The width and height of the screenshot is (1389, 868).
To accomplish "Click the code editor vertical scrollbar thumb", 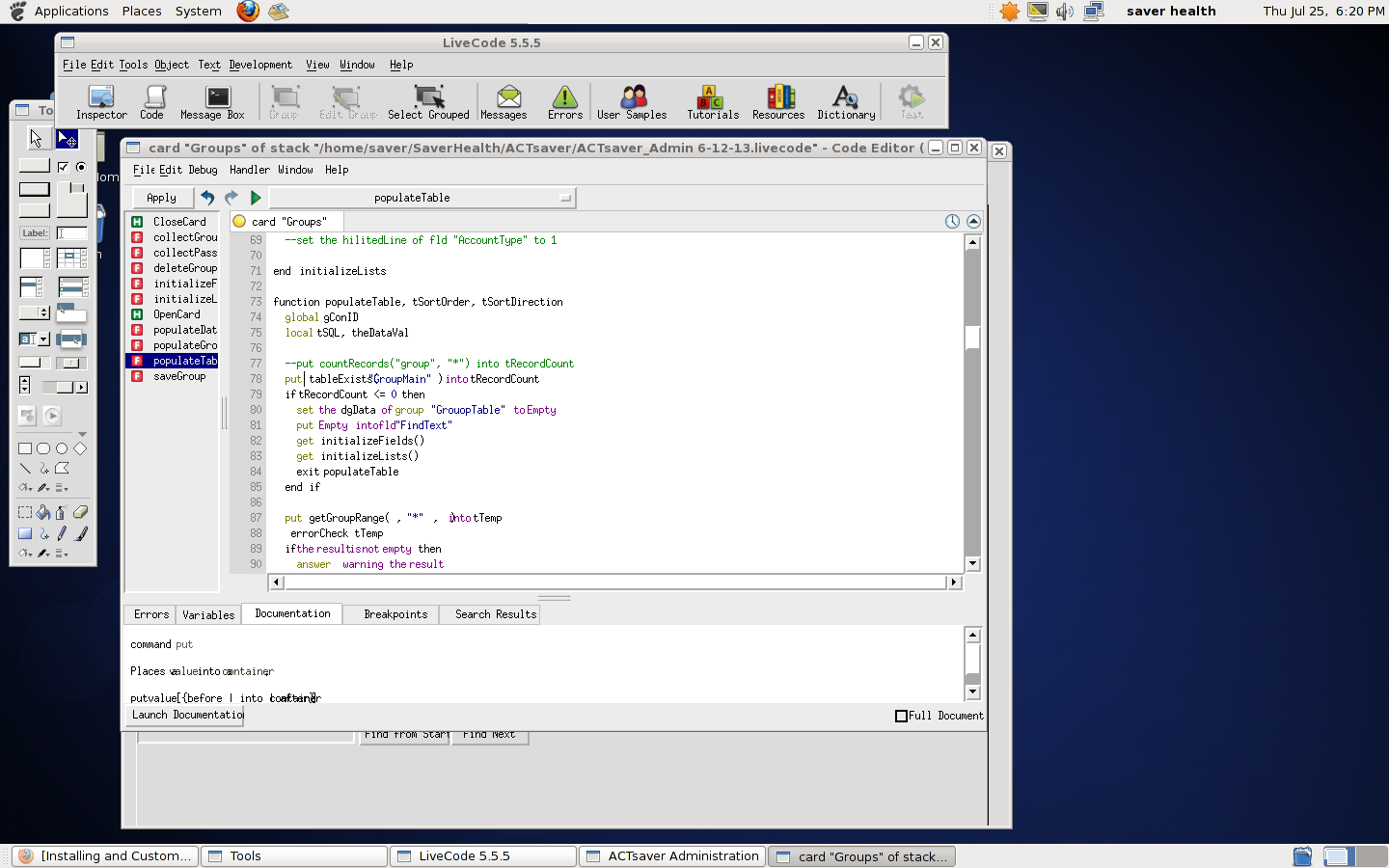I will pyautogui.click(x=972, y=338).
